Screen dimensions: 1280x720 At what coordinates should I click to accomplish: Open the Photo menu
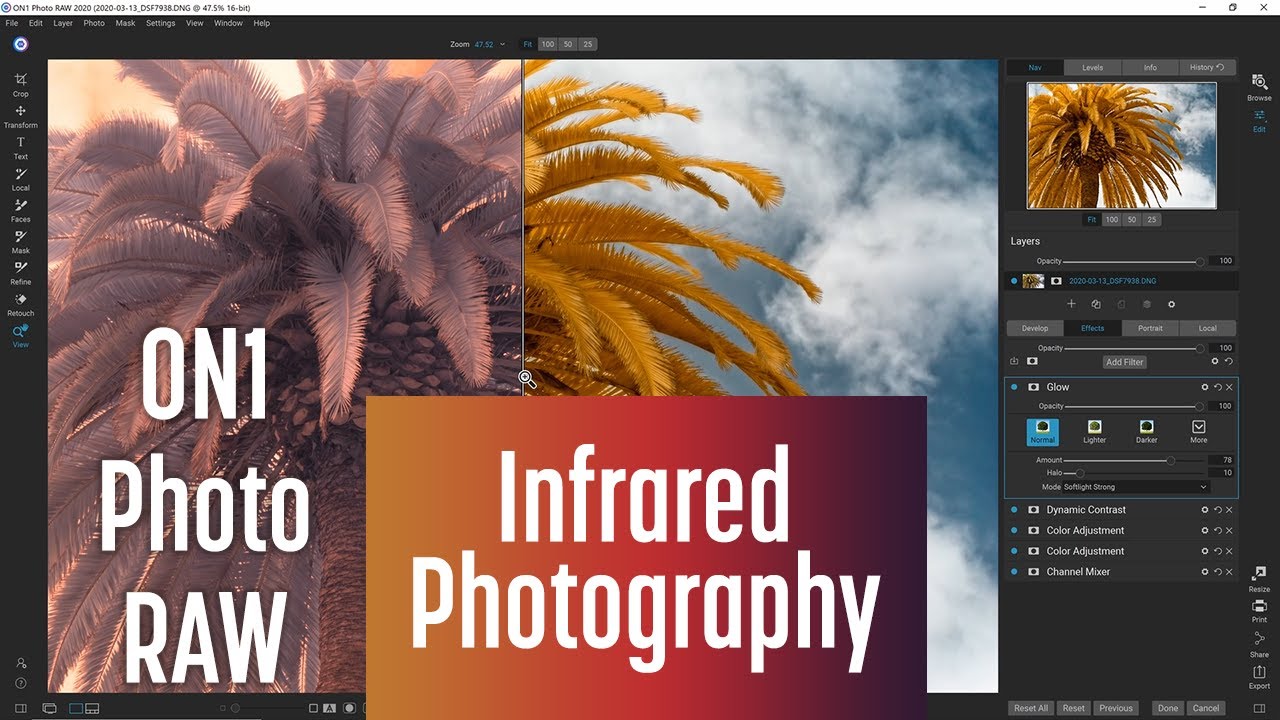(94, 23)
